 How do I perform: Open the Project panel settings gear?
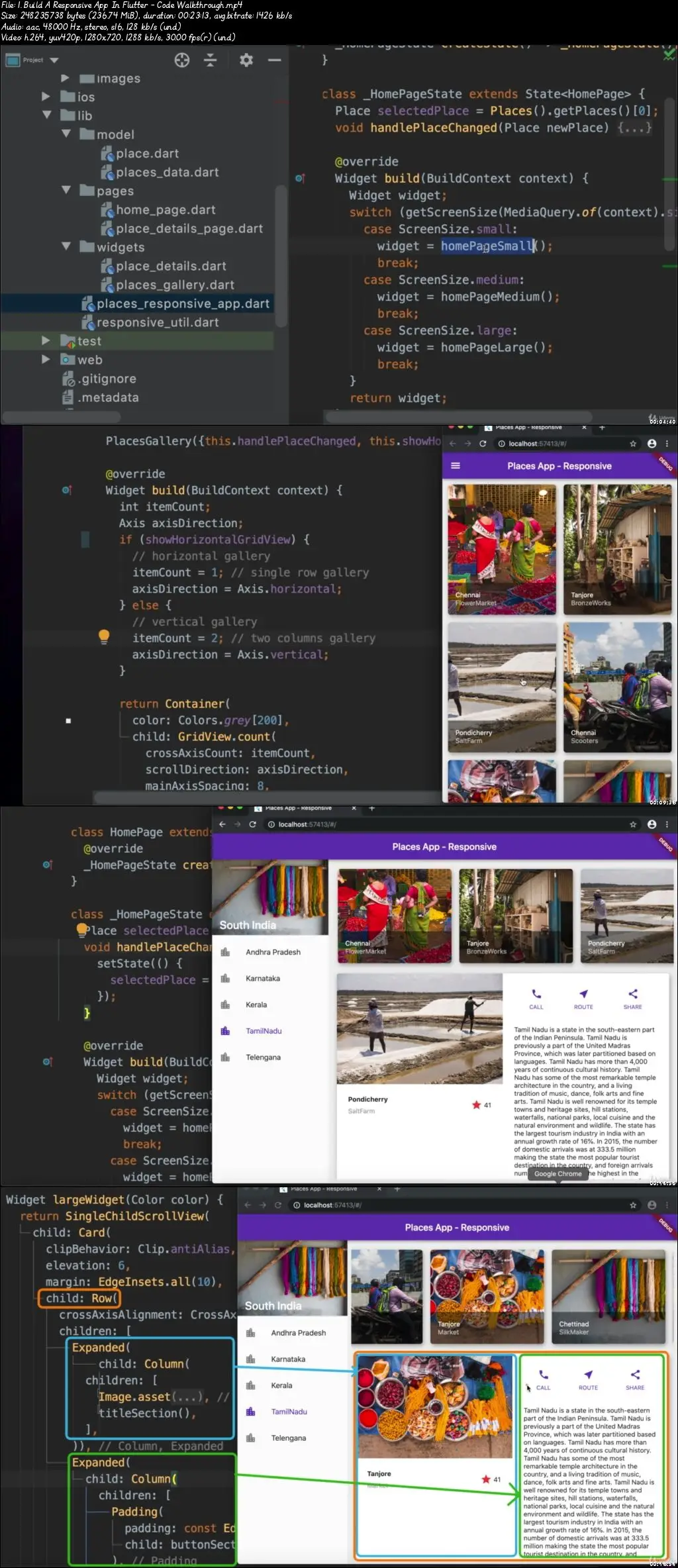[246, 60]
